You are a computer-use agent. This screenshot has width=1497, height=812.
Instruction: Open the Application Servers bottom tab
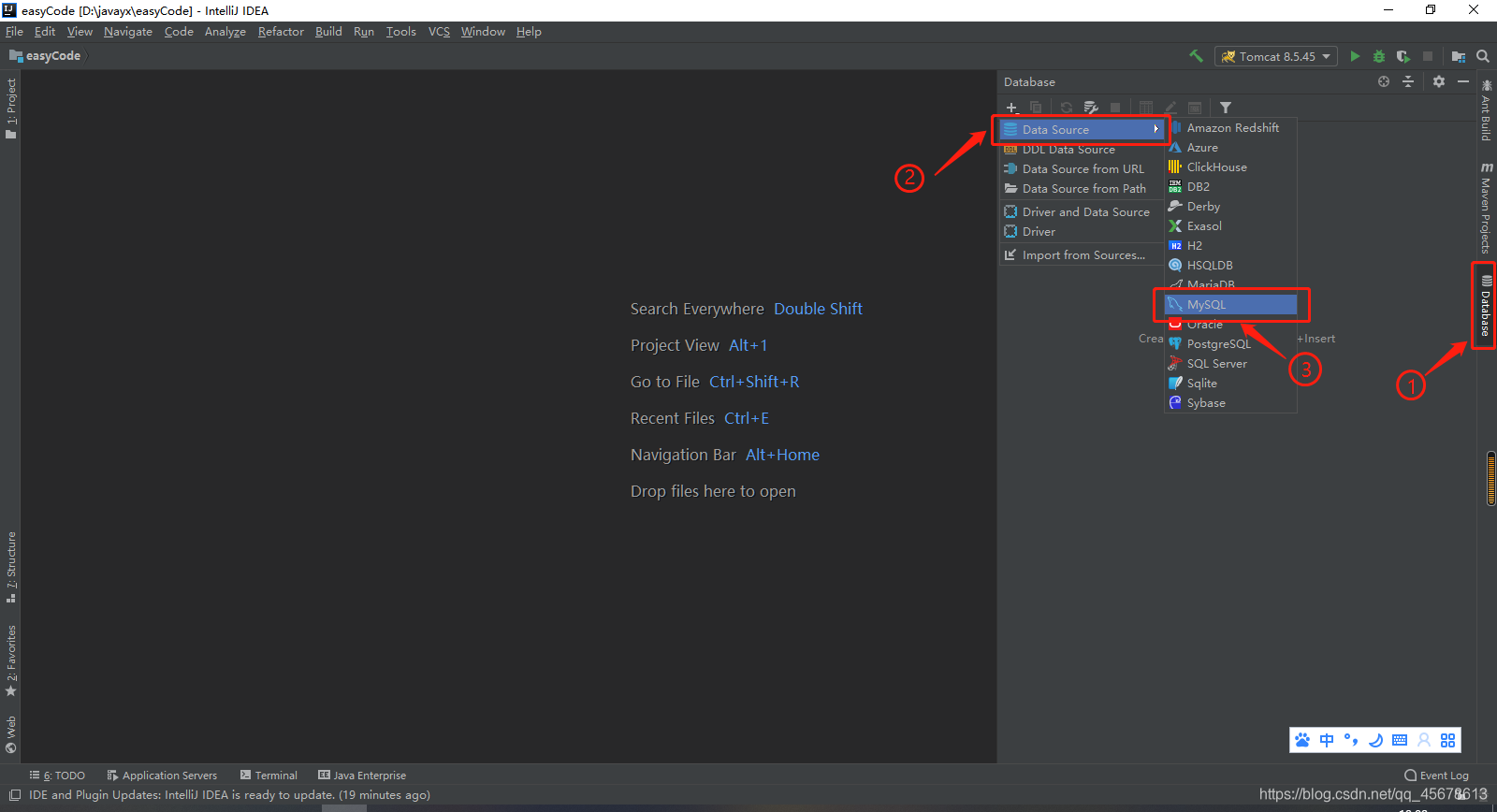click(x=162, y=776)
